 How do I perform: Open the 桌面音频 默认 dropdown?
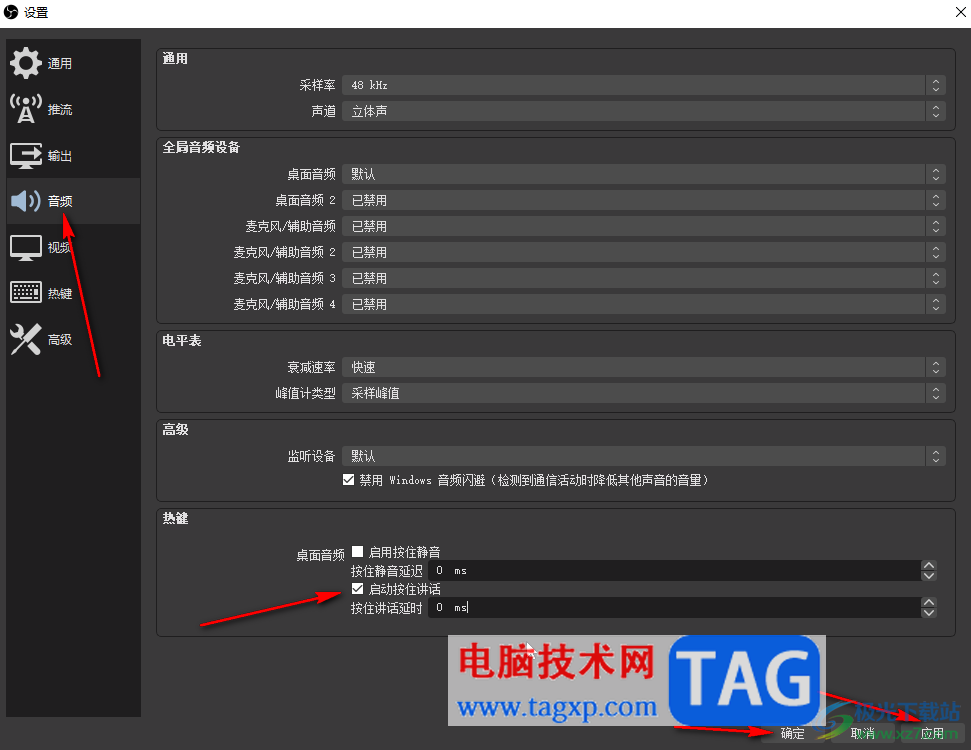[x=643, y=174]
